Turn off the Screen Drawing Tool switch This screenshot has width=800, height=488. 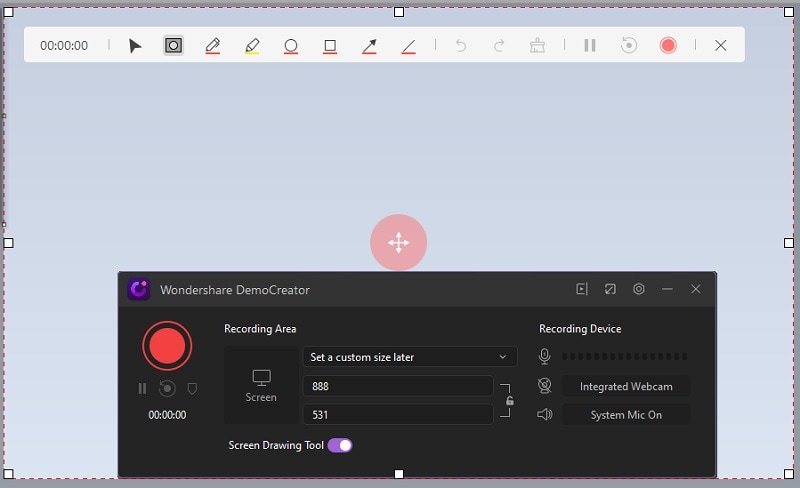(340, 445)
